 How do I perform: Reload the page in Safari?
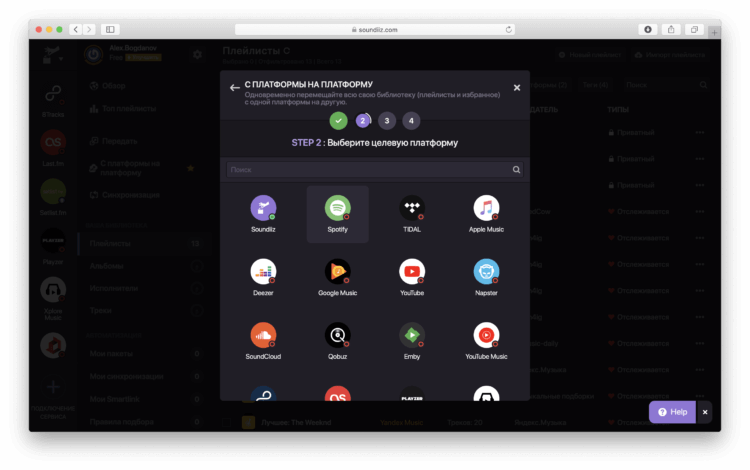pyautogui.click(x=508, y=30)
